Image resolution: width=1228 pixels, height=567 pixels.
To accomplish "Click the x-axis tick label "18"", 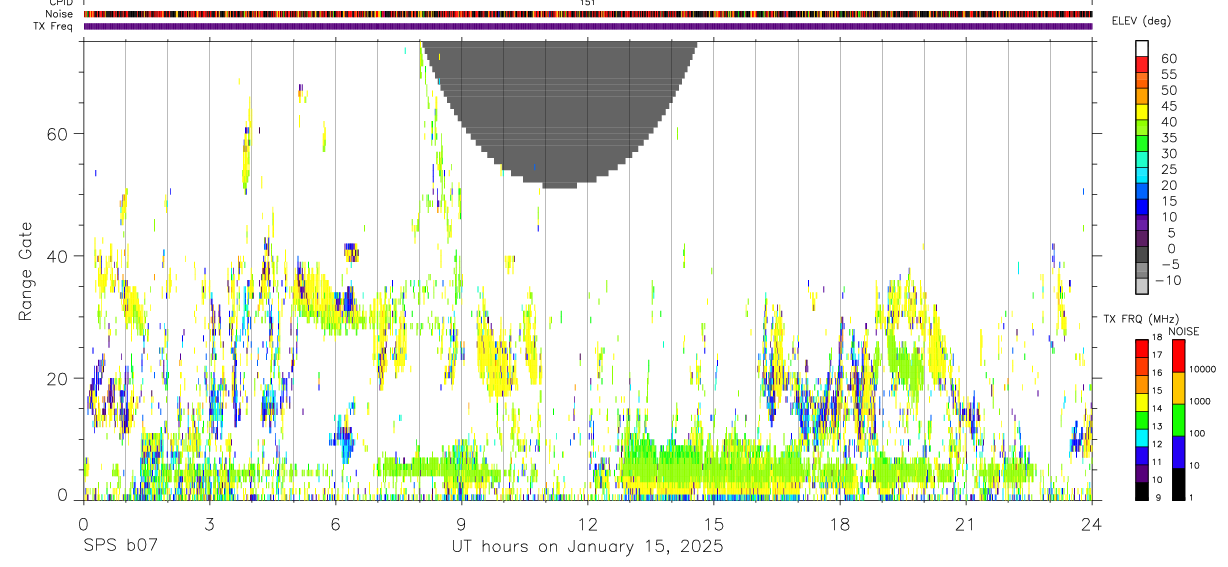I will click(x=840, y=523).
